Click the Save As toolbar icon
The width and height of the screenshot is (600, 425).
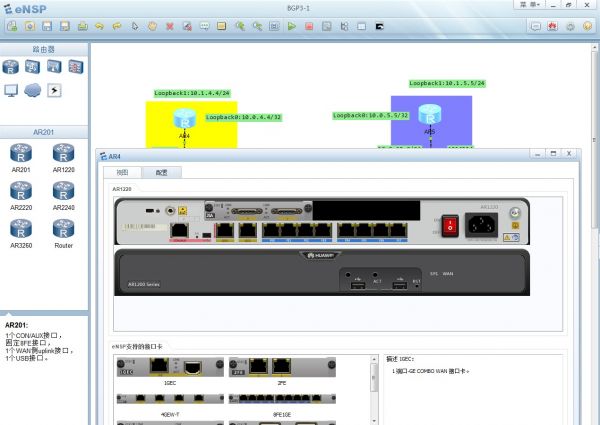(x=65, y=26)
